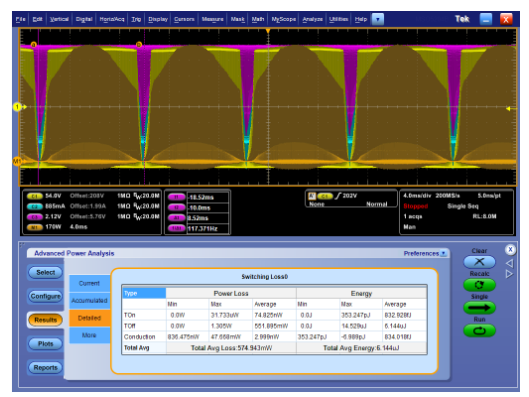
Task: Click the Clear X button
Action: point(479,261)
